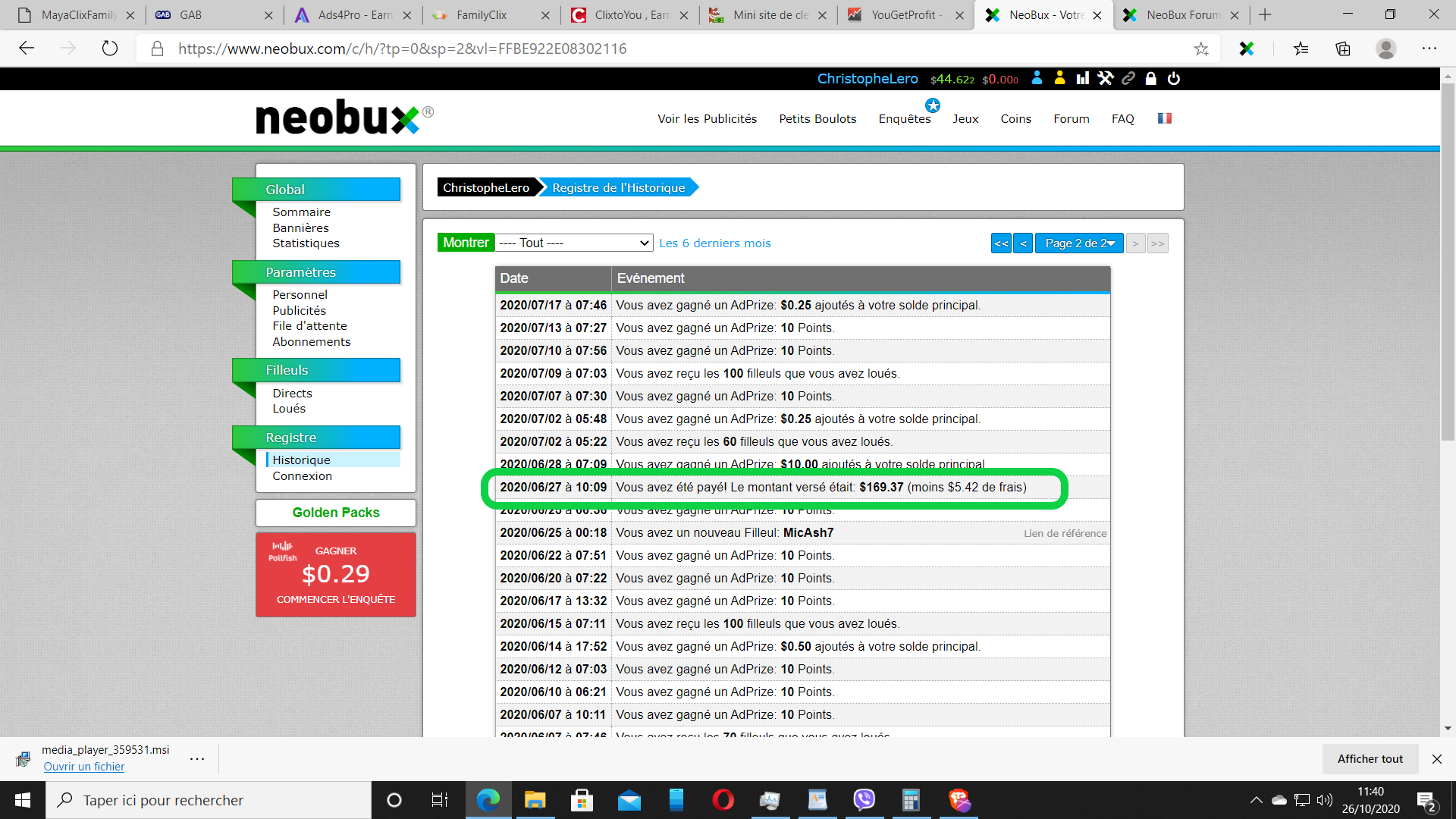
Task: Click the Windows taskbar search box
Action: point(209,800)
